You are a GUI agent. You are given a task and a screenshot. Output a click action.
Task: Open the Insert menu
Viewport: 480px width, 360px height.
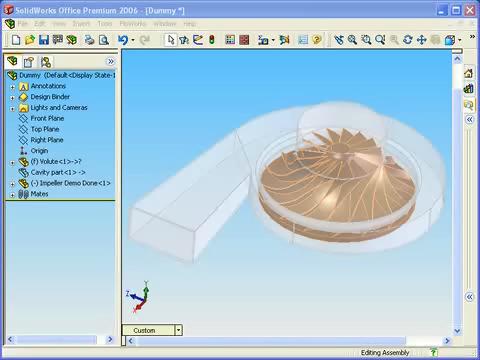pyautogui.click(x=81, y=24)
